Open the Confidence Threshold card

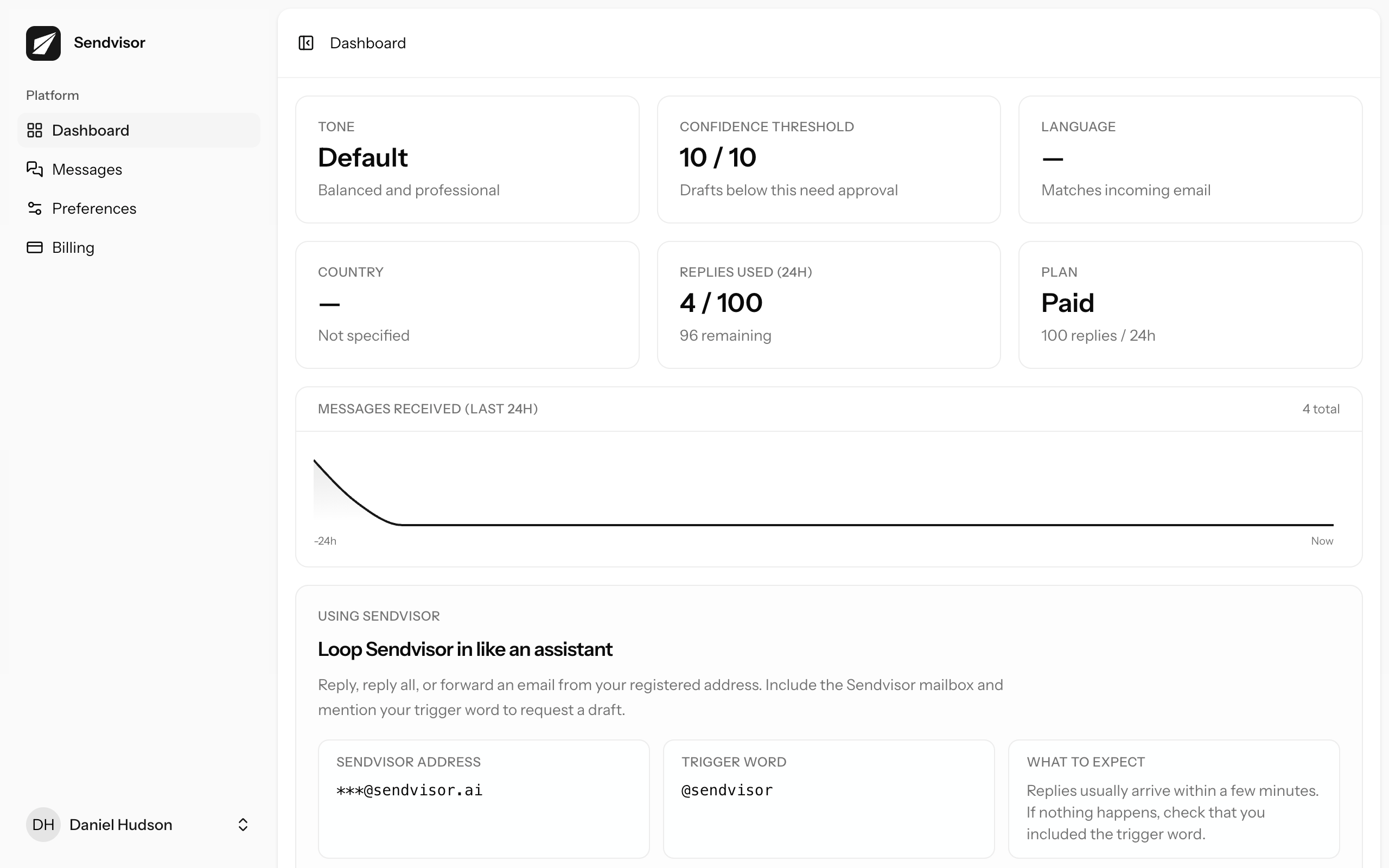828,159
